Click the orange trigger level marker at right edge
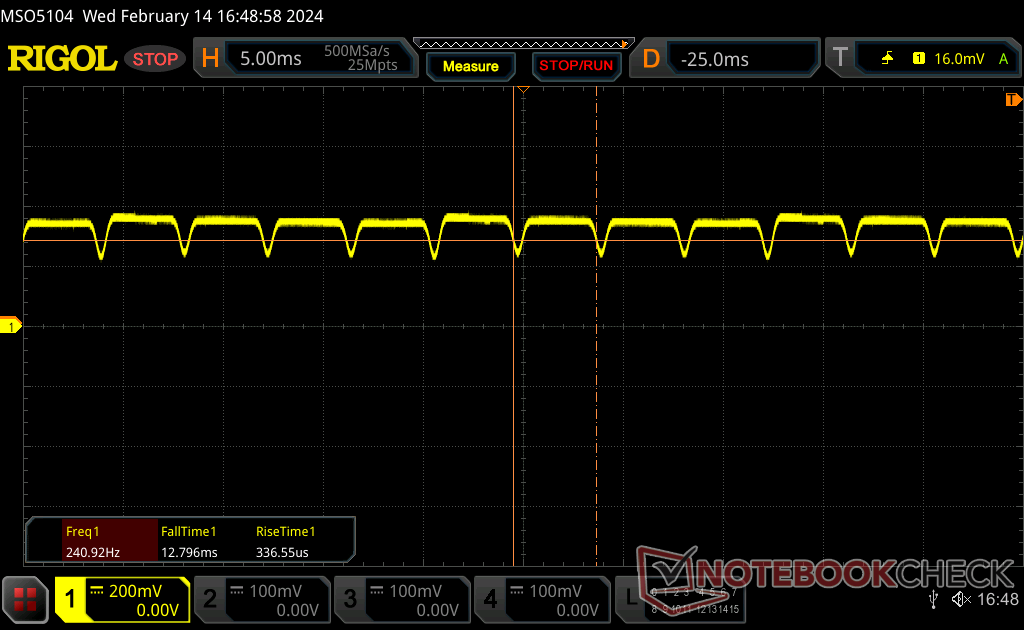Image resolution: width=1024 pixels, height=630 pixels. [1013, 100]
